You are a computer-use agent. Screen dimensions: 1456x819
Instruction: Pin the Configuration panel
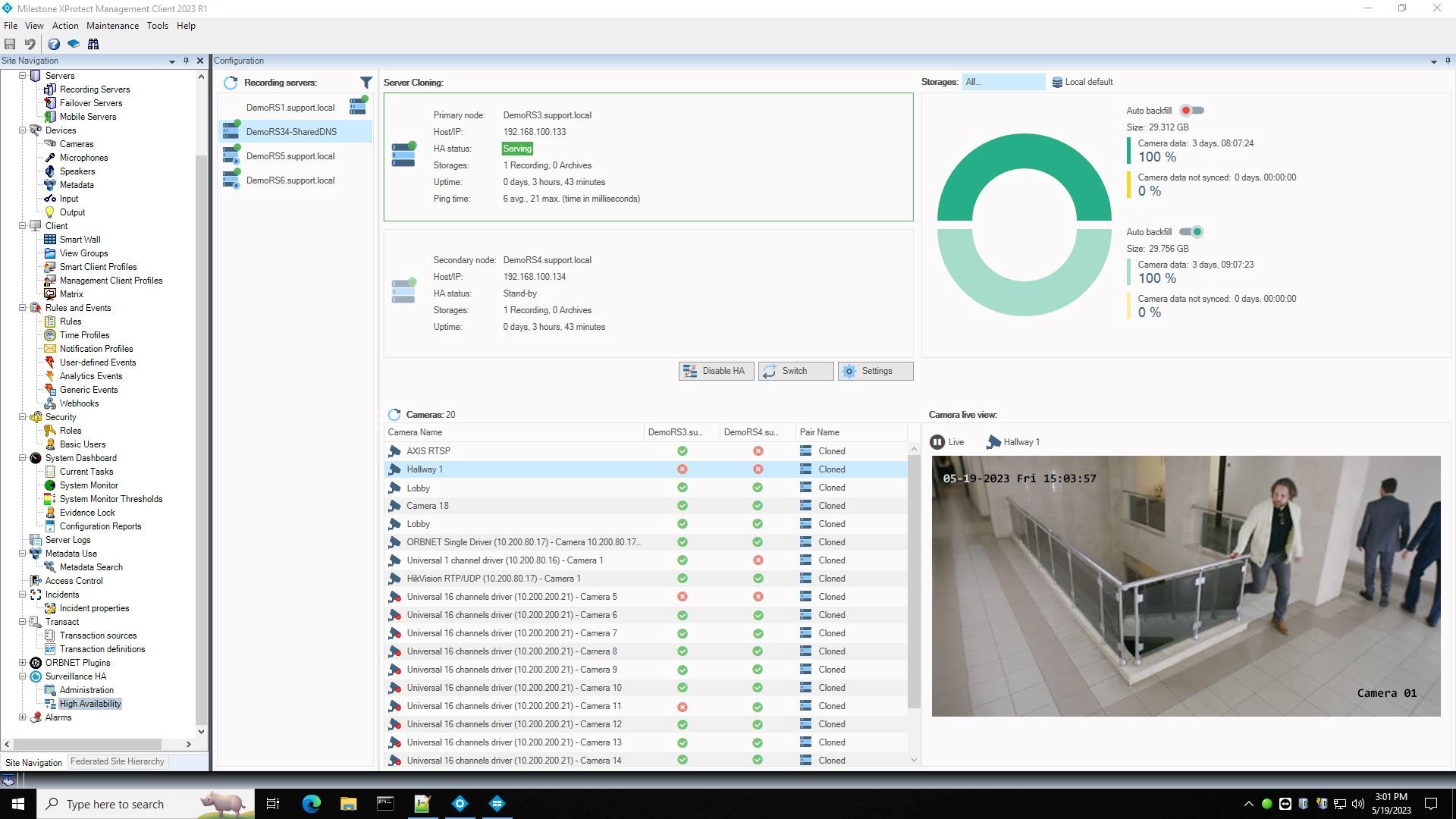click(1448, 61)
